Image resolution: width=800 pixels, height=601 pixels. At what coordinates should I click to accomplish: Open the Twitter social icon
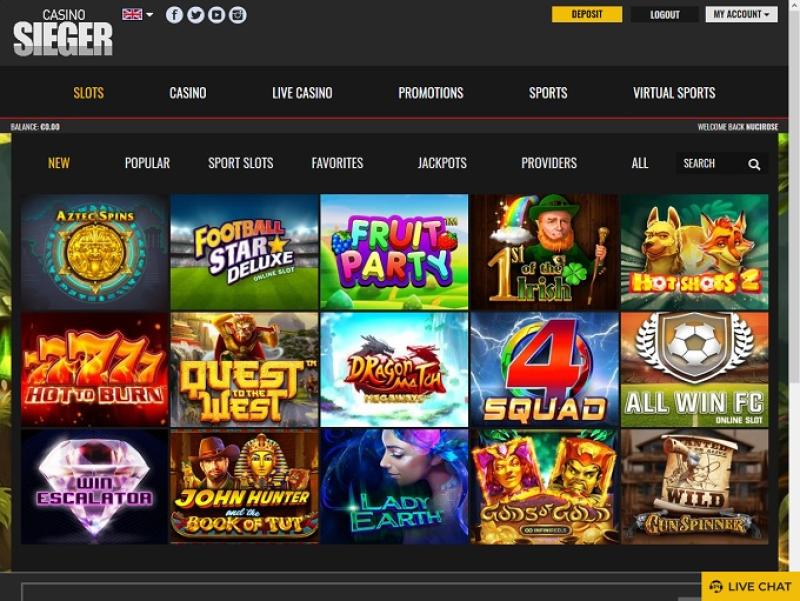pyautogui.click(x=195, y=15)
